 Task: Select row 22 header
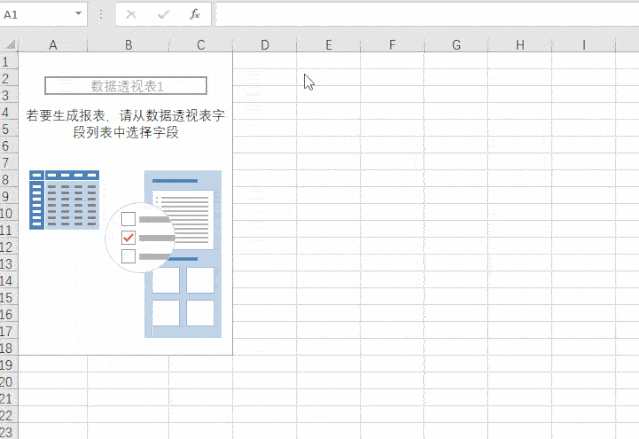(9, 415)
